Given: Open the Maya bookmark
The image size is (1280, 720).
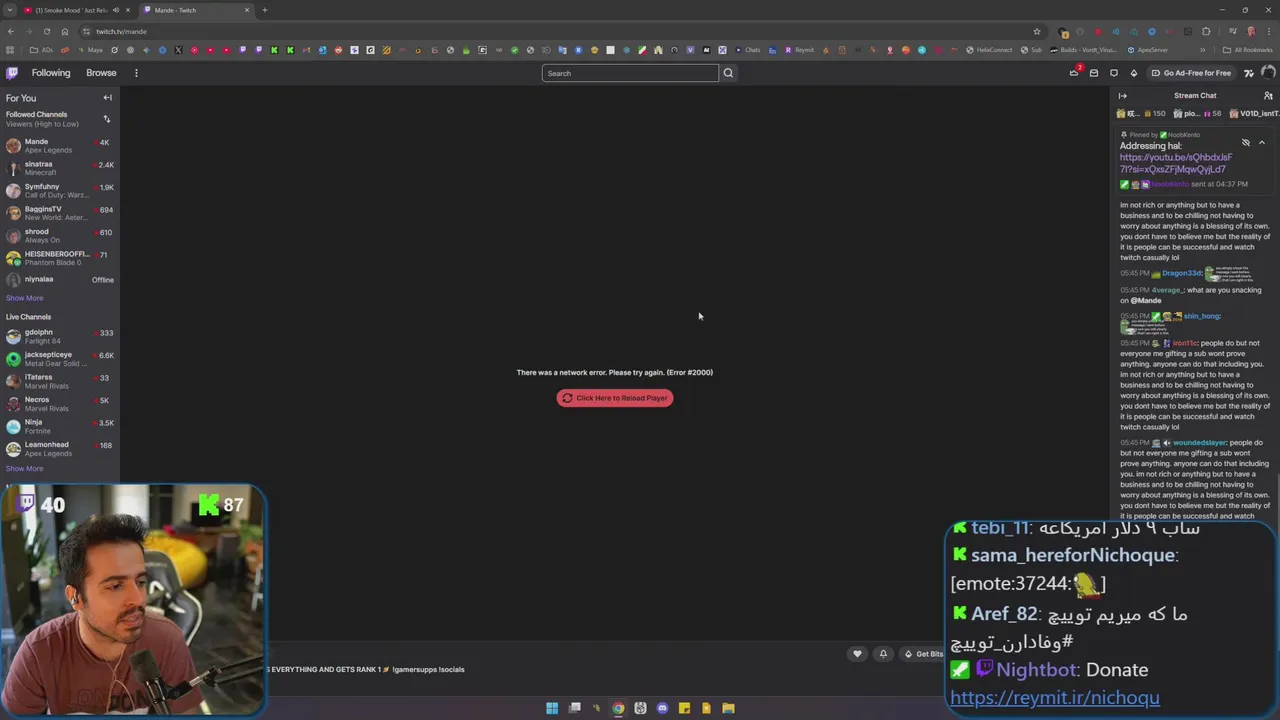Looking at the screenshot, I should (x=91, y=50).
